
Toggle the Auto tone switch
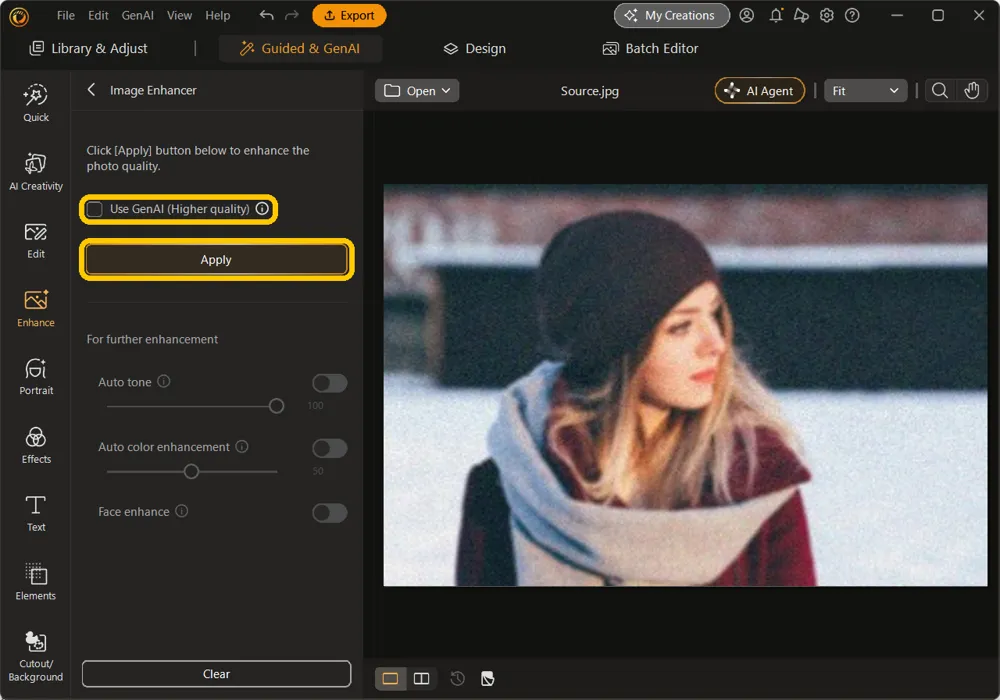pos(330,383)
